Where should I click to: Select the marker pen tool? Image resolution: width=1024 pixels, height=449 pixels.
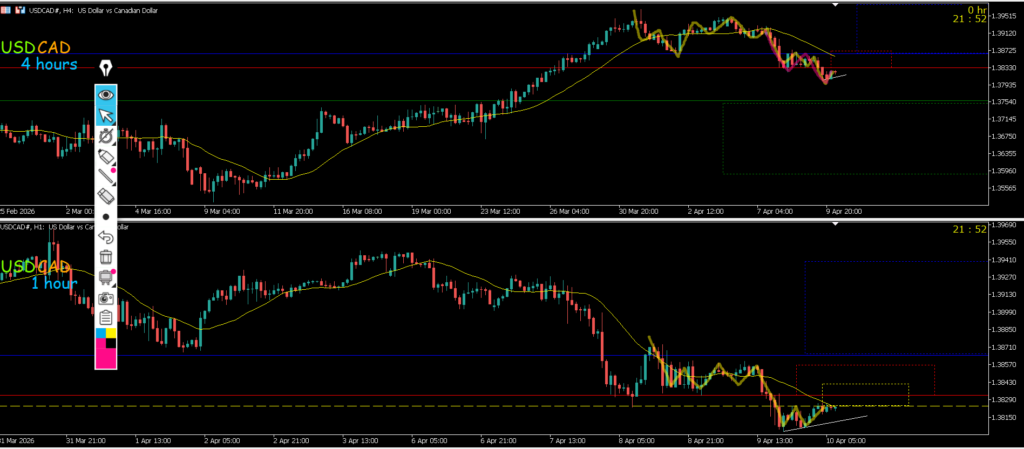click(x=106, y=157)
